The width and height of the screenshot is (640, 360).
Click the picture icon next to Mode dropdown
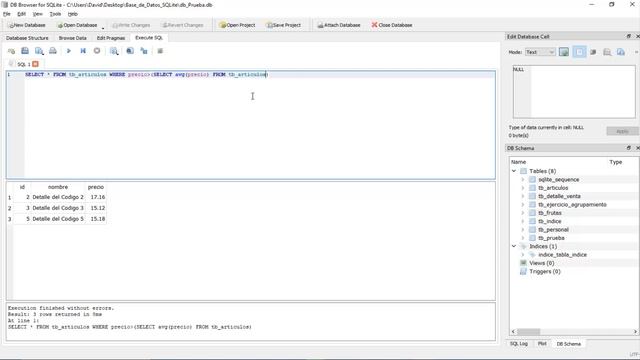(564, 52)
